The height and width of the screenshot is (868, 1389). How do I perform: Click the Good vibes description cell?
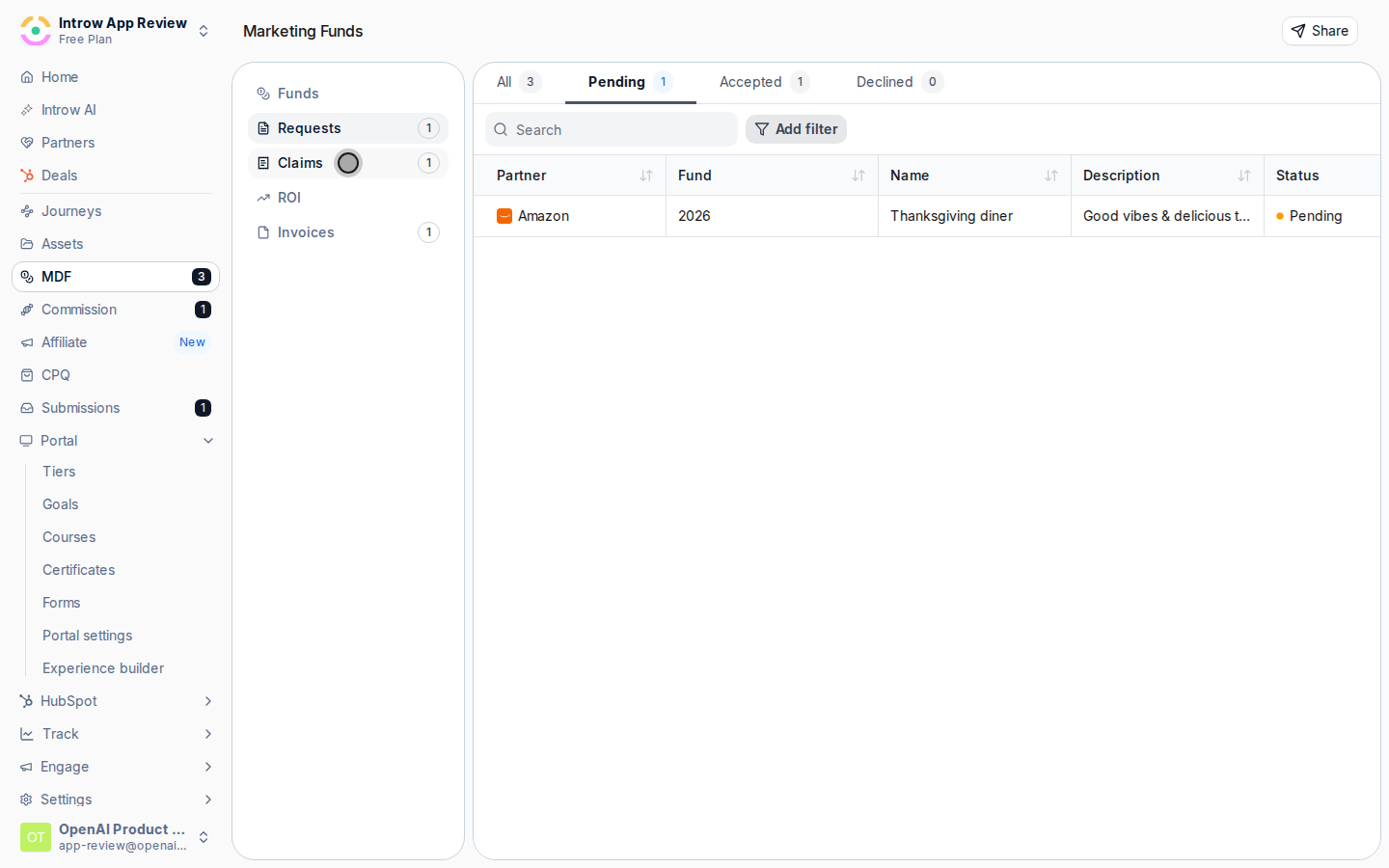(1167, 216)
